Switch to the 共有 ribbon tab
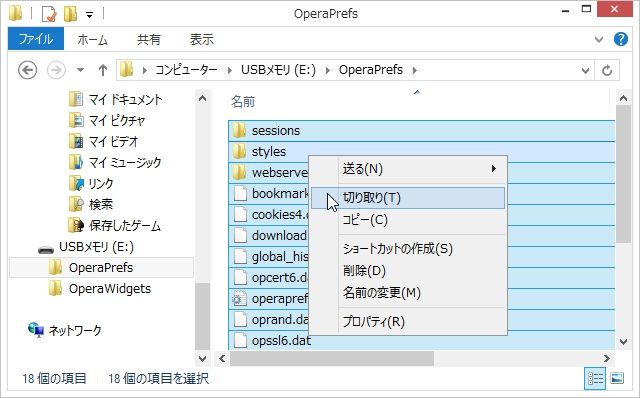The height and width of the screenshot is (398, 640). tap(149, 39)
